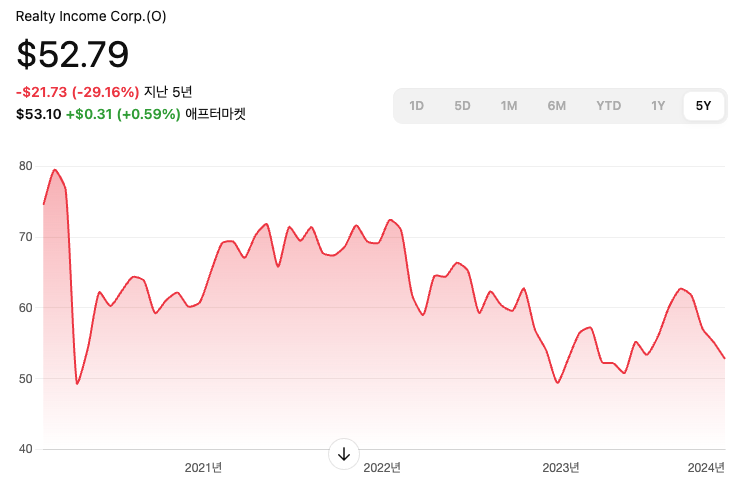Click the Realty Income Corp.(O) title
732x487 pixels.
pyautogui.click(x=91, y=16)
